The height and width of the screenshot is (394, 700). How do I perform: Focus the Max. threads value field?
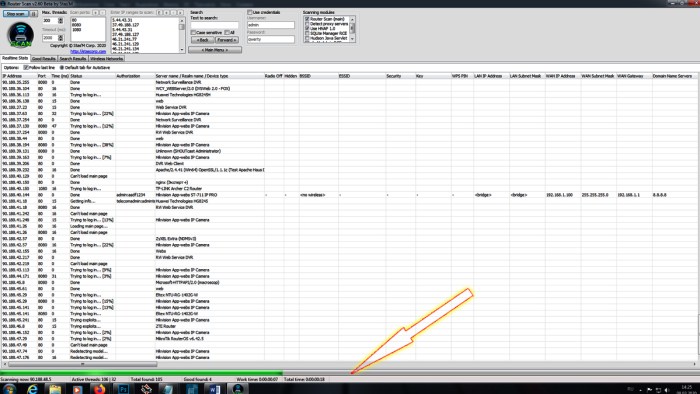click(x=50, y=21)
